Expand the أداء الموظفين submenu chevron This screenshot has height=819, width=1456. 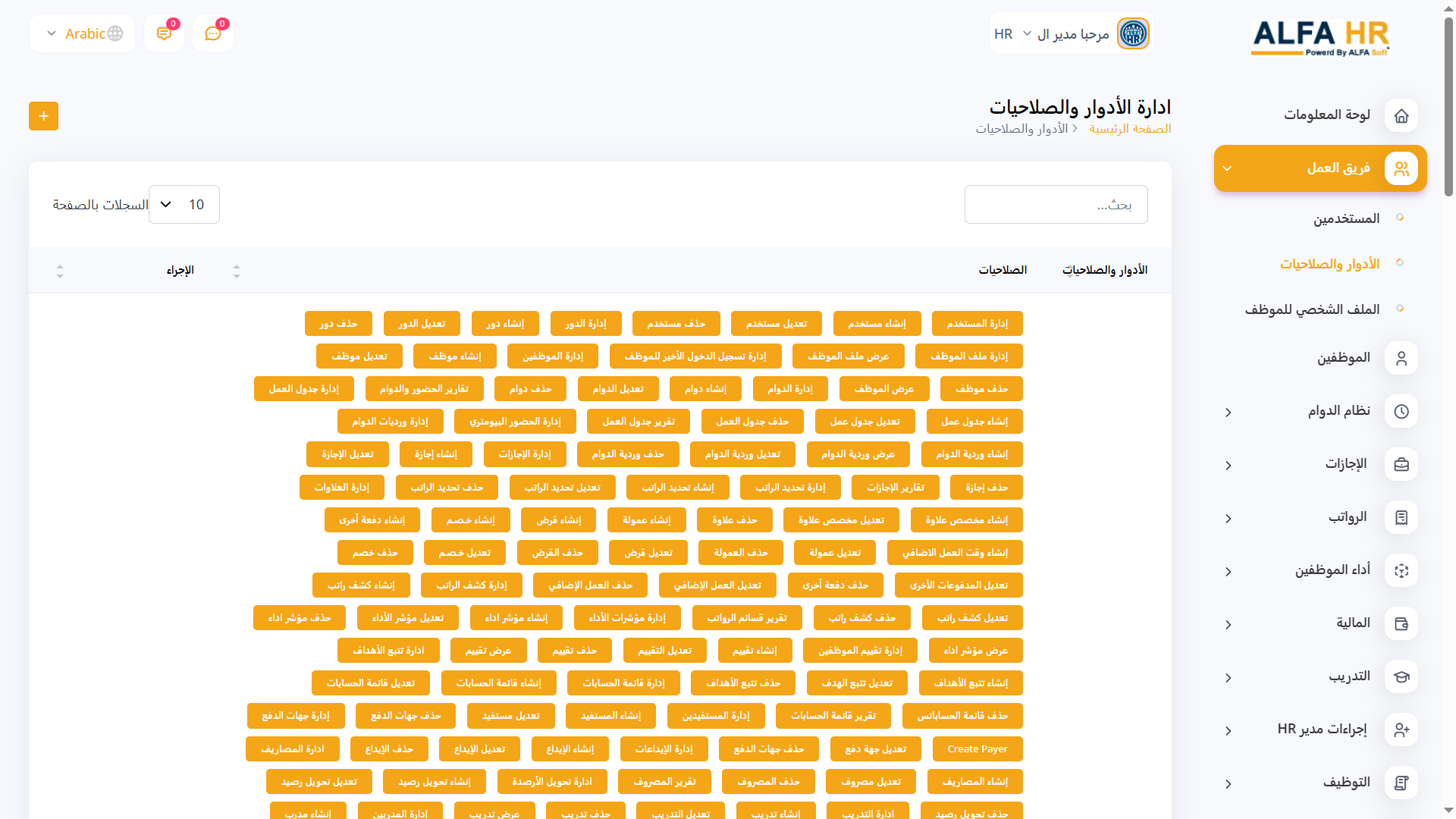1228,571
